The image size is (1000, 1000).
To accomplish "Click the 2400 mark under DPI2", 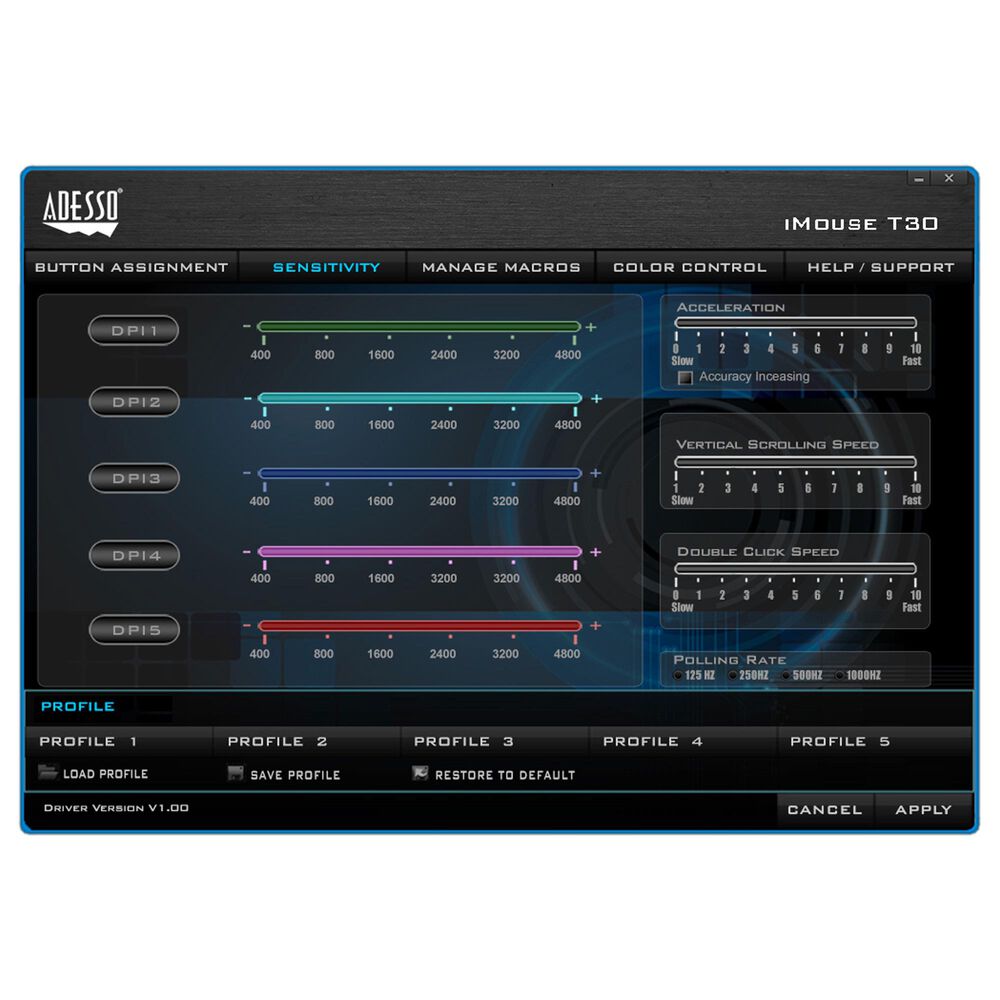I will (443, 425).
